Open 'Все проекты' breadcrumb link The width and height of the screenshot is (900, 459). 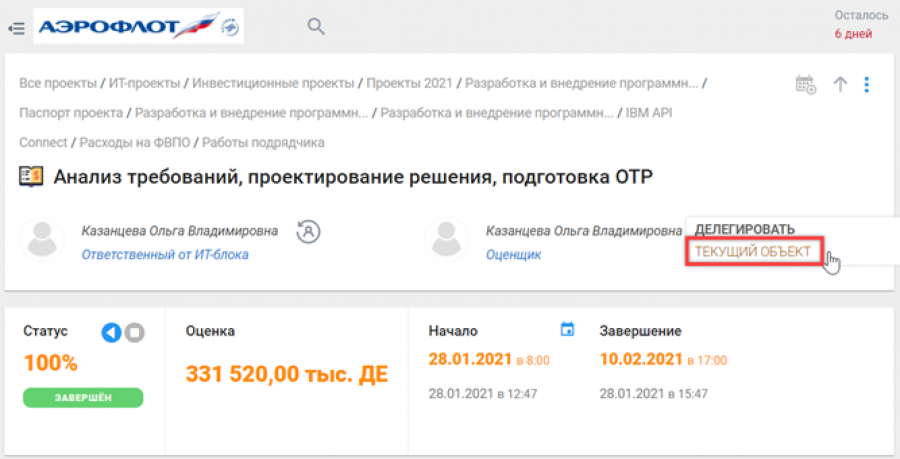pos(58,83)
